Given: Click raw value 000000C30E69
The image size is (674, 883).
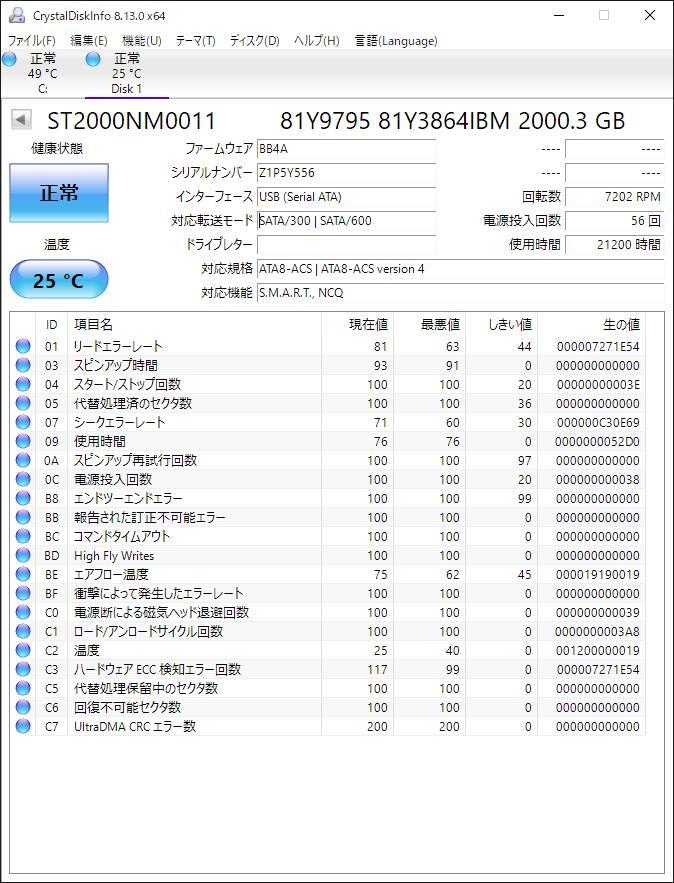Looking at the screenshot, I should pyautogui.click(x=598, y=422).
